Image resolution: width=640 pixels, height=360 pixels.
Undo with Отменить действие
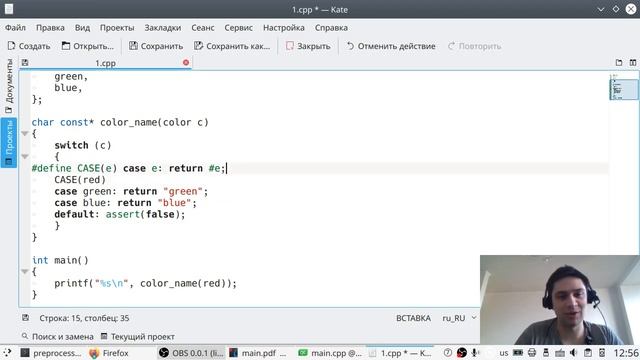click(x=391, y=46)
